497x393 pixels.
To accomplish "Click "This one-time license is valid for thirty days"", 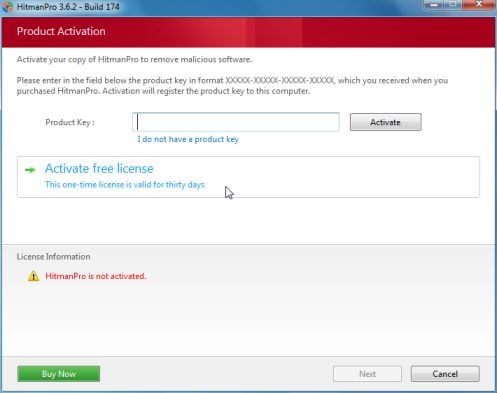I will click(125, 185).
